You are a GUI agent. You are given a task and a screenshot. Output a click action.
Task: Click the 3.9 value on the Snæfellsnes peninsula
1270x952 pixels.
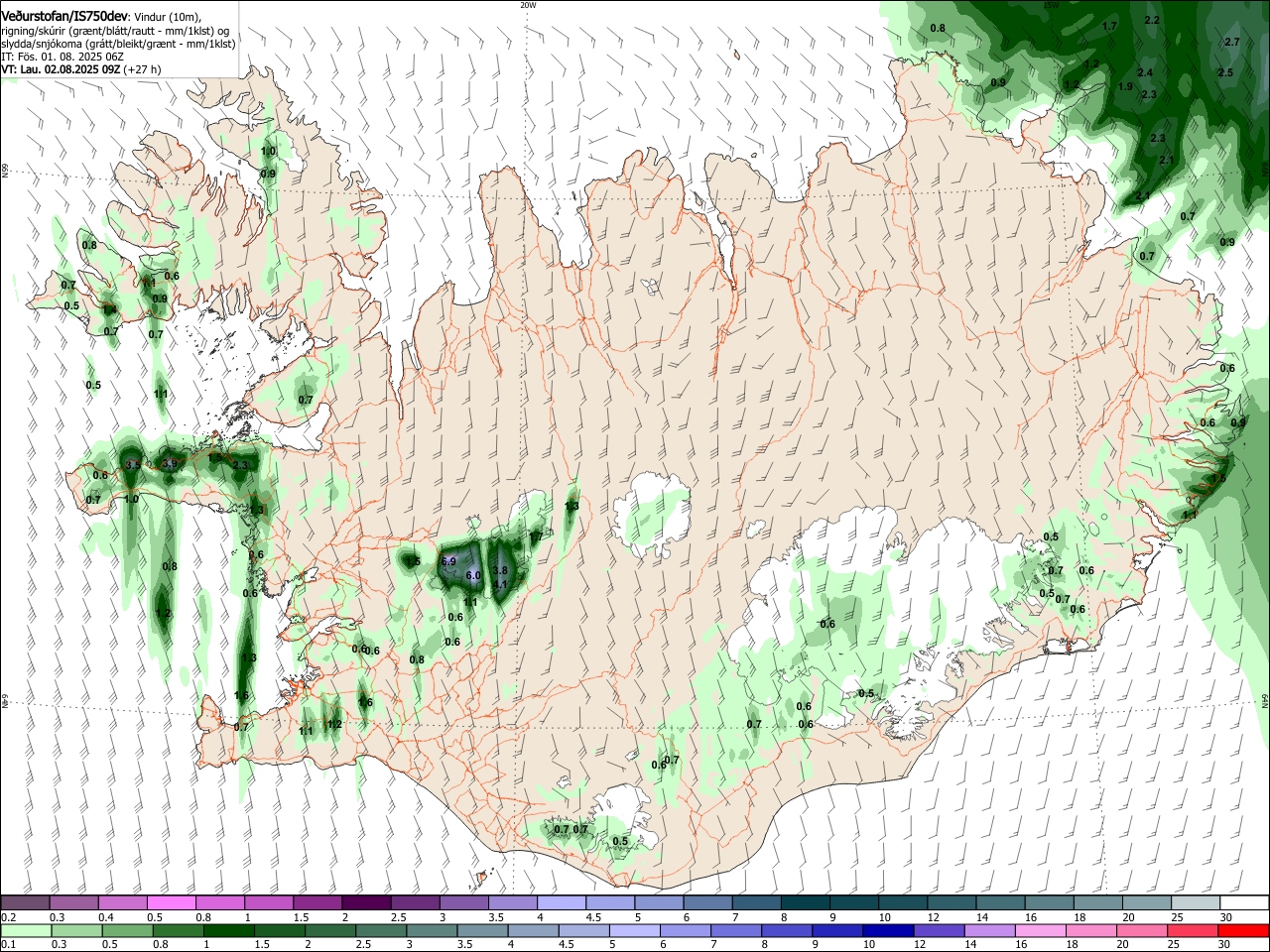click(x=170, y=464)
